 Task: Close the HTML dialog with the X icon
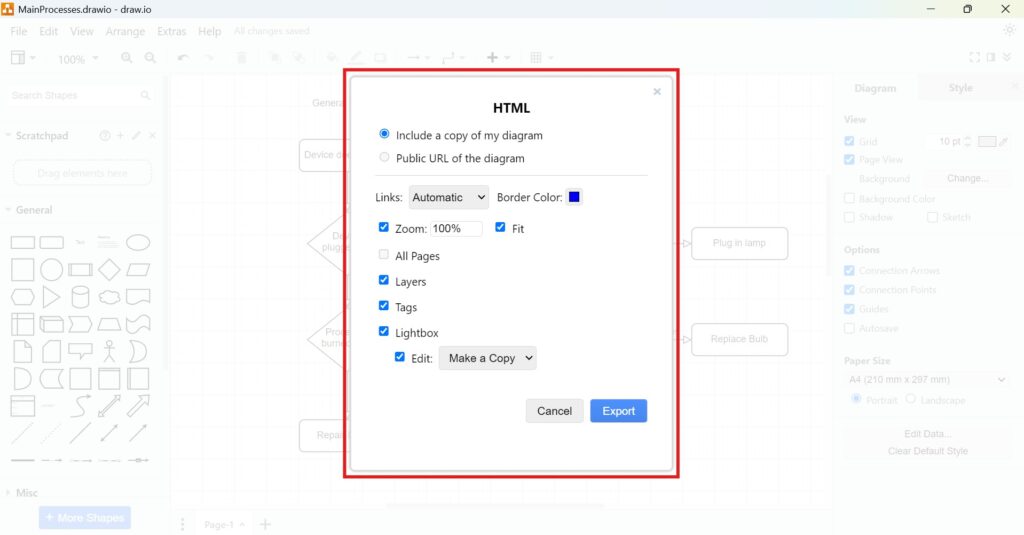[x=657, y=92]
